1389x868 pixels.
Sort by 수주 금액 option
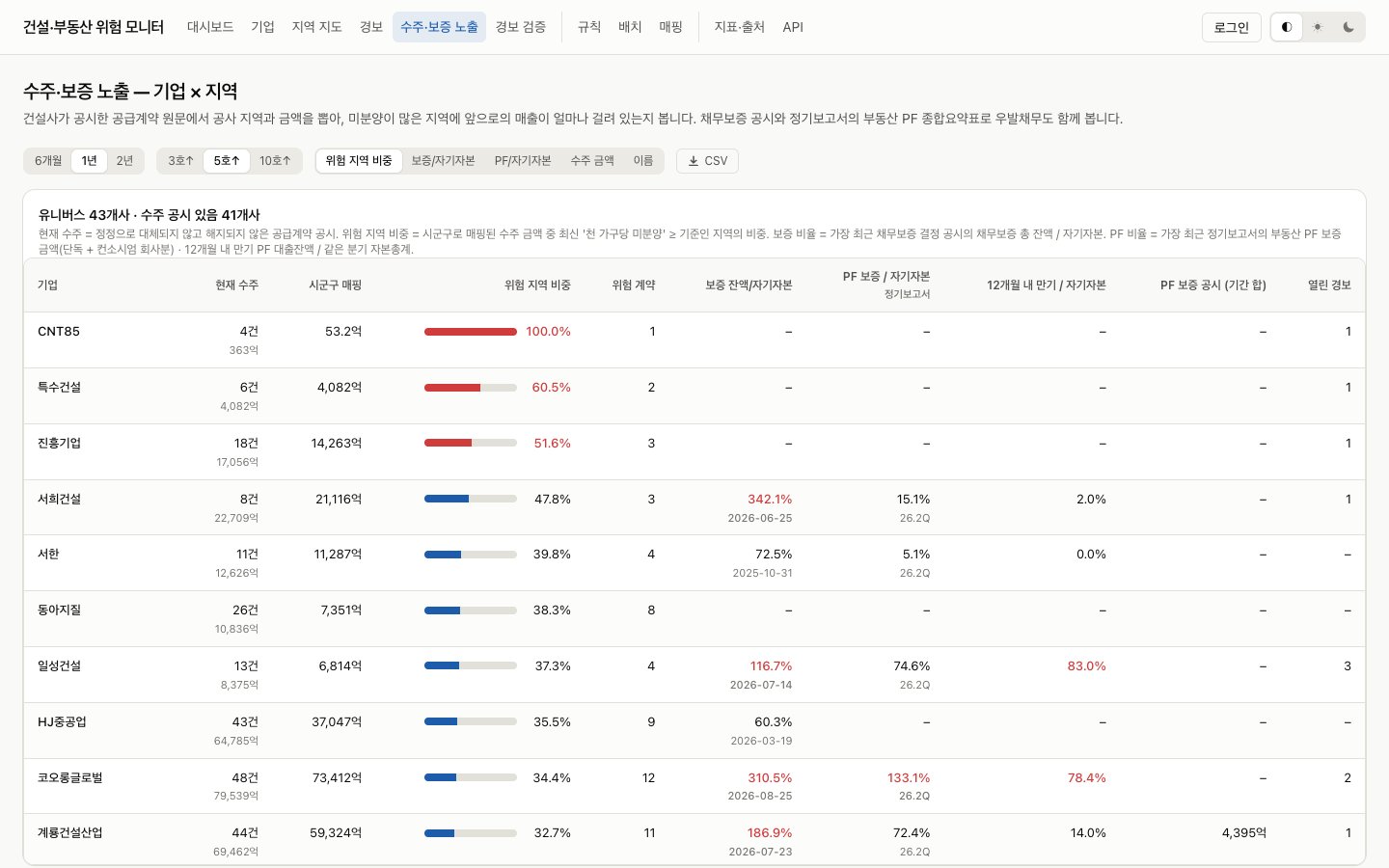point(592,161)
